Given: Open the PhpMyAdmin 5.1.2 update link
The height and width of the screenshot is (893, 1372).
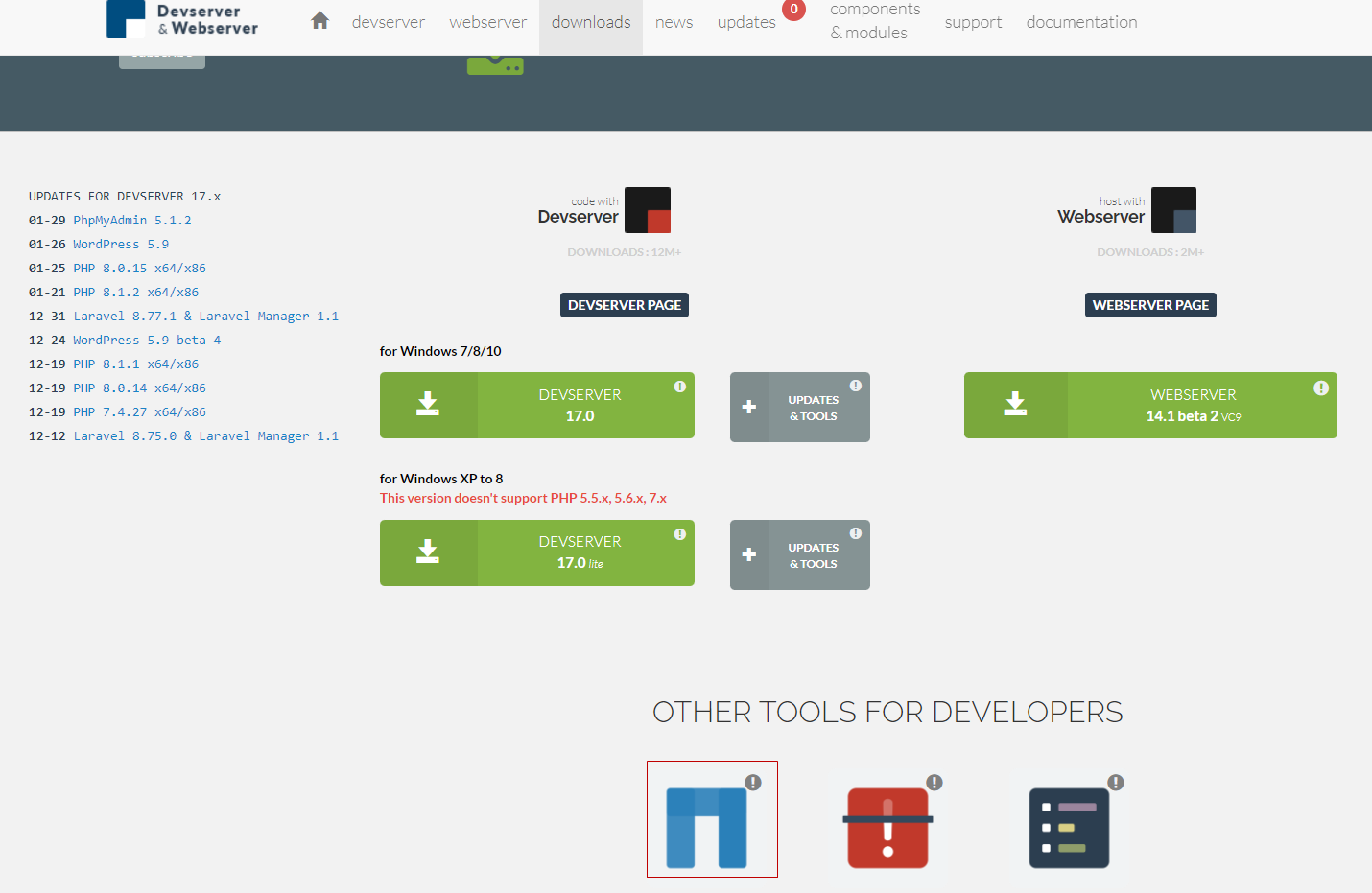Looking at the screenshot, I should pyautogui.click(x=132, y=221).
